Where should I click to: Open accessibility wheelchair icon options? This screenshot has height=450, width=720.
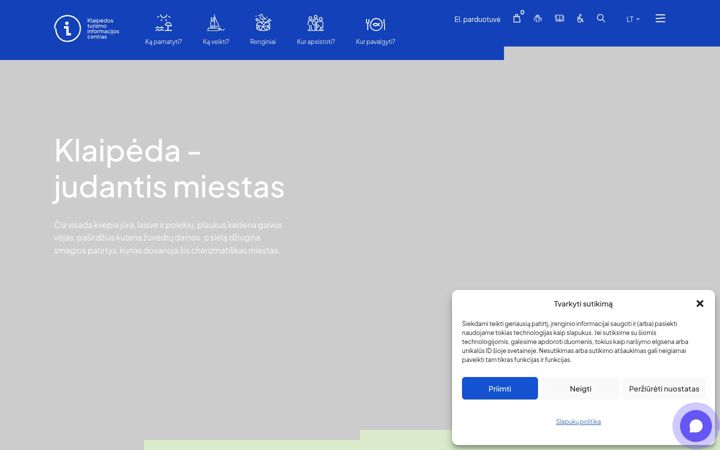[x=580, y=18]
